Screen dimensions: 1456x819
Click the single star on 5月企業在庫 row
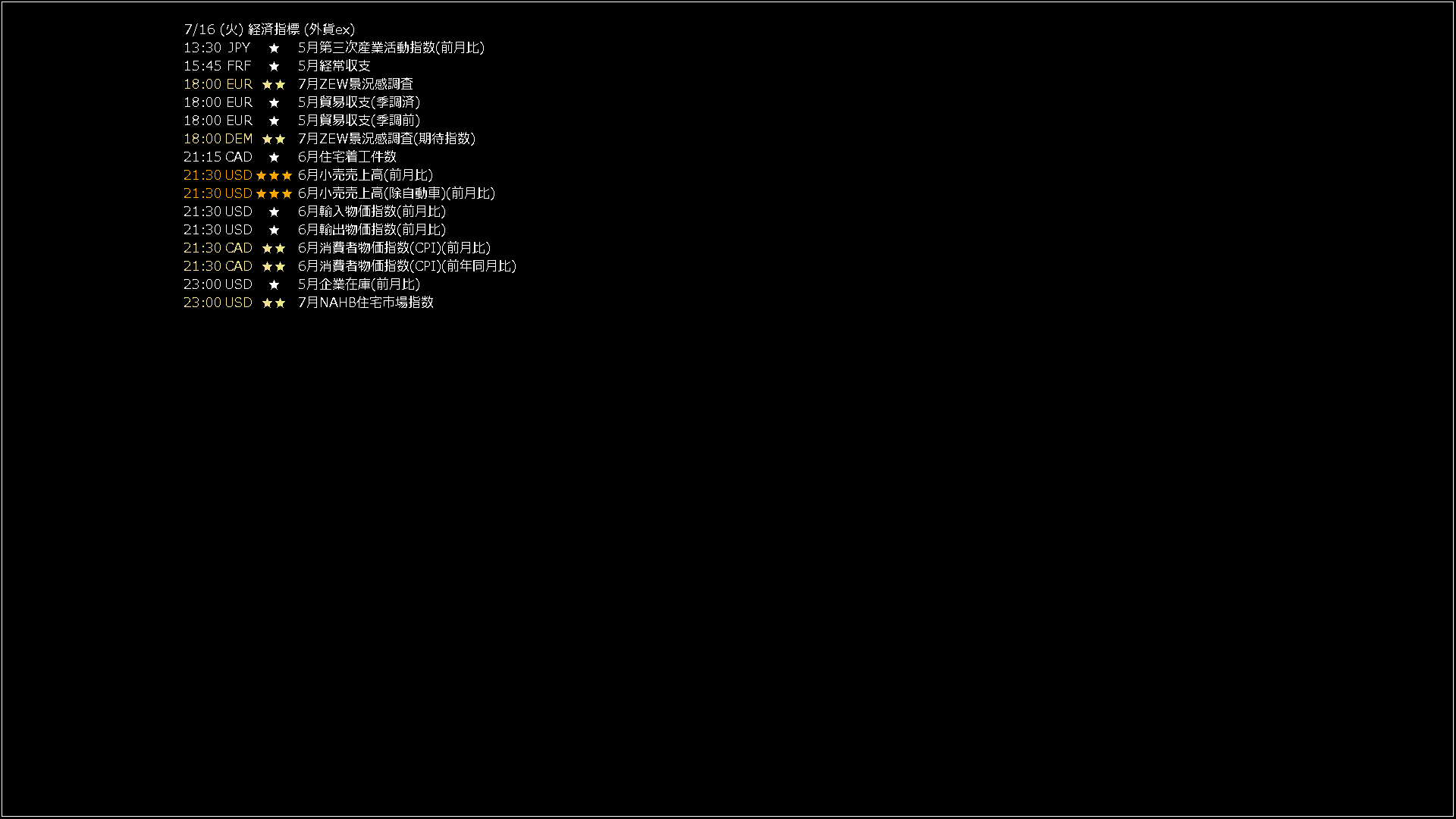(x=274, y=284)
